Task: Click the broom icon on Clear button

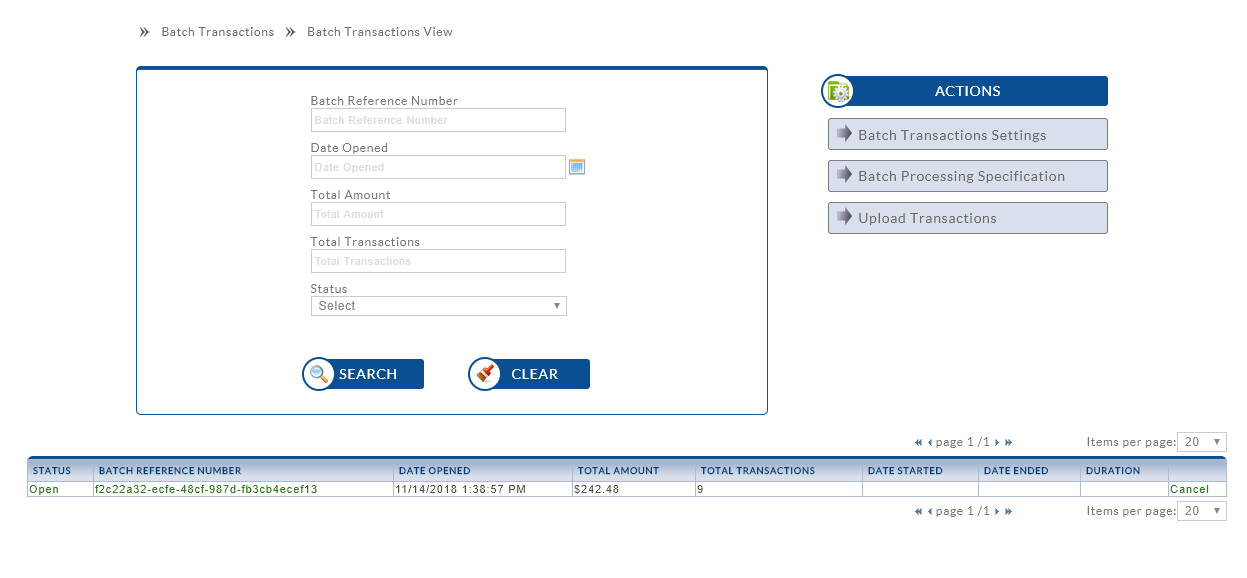Action: [485, 374]
